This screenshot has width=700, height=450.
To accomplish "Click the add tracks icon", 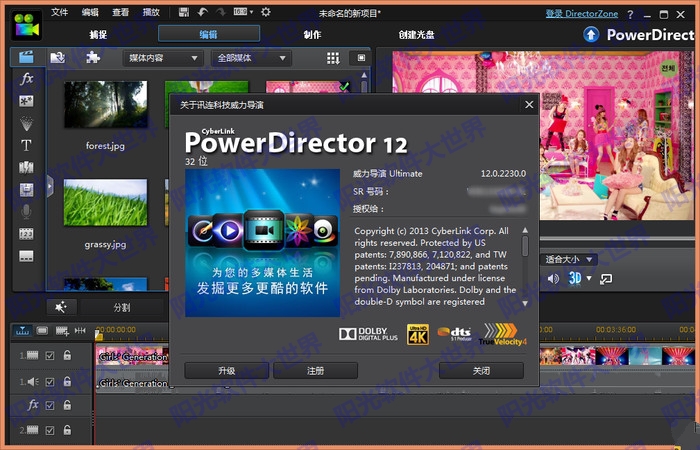I will point(62,331).
